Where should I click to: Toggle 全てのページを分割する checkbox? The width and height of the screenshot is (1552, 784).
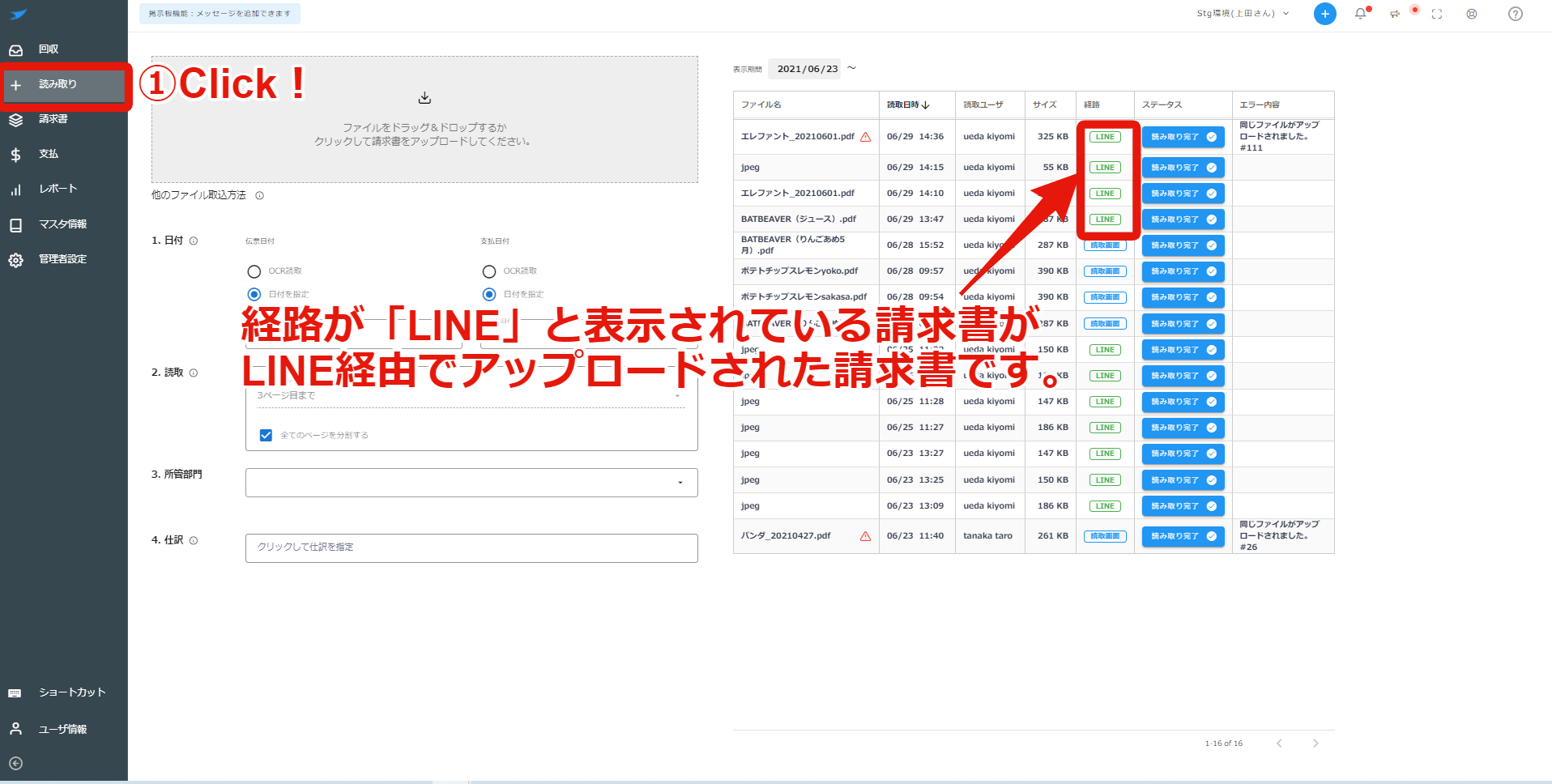[x=266, y=435]
